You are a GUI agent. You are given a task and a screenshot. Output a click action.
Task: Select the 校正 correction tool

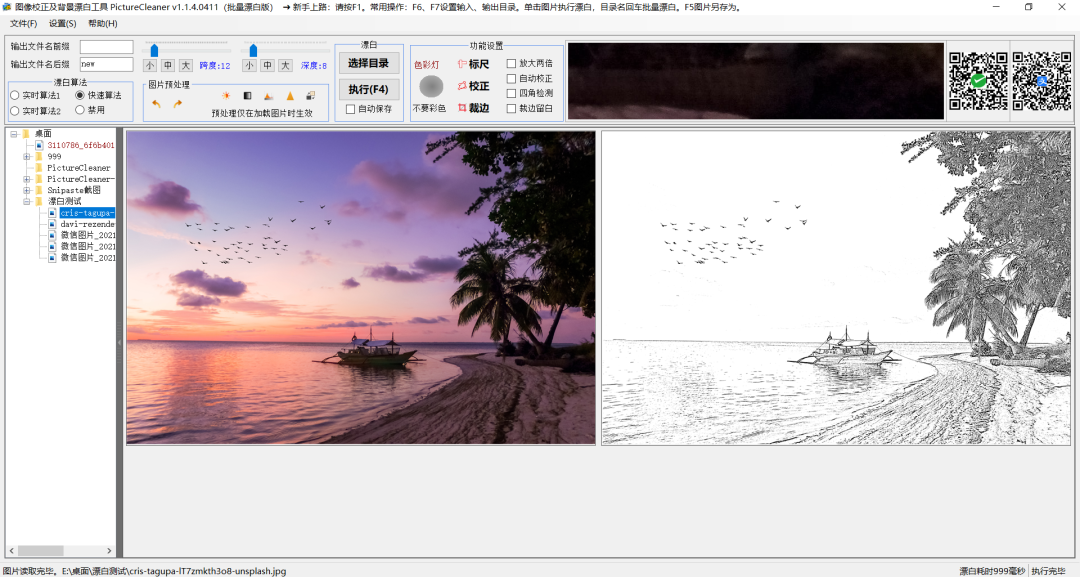point(473,86)
